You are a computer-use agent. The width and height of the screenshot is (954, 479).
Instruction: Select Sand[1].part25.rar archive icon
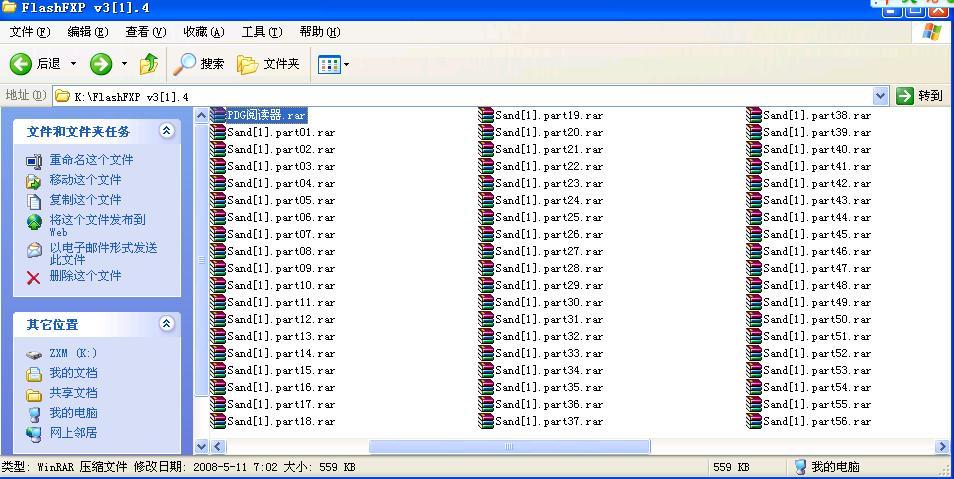pyautogui.click(x=486, y=217)
